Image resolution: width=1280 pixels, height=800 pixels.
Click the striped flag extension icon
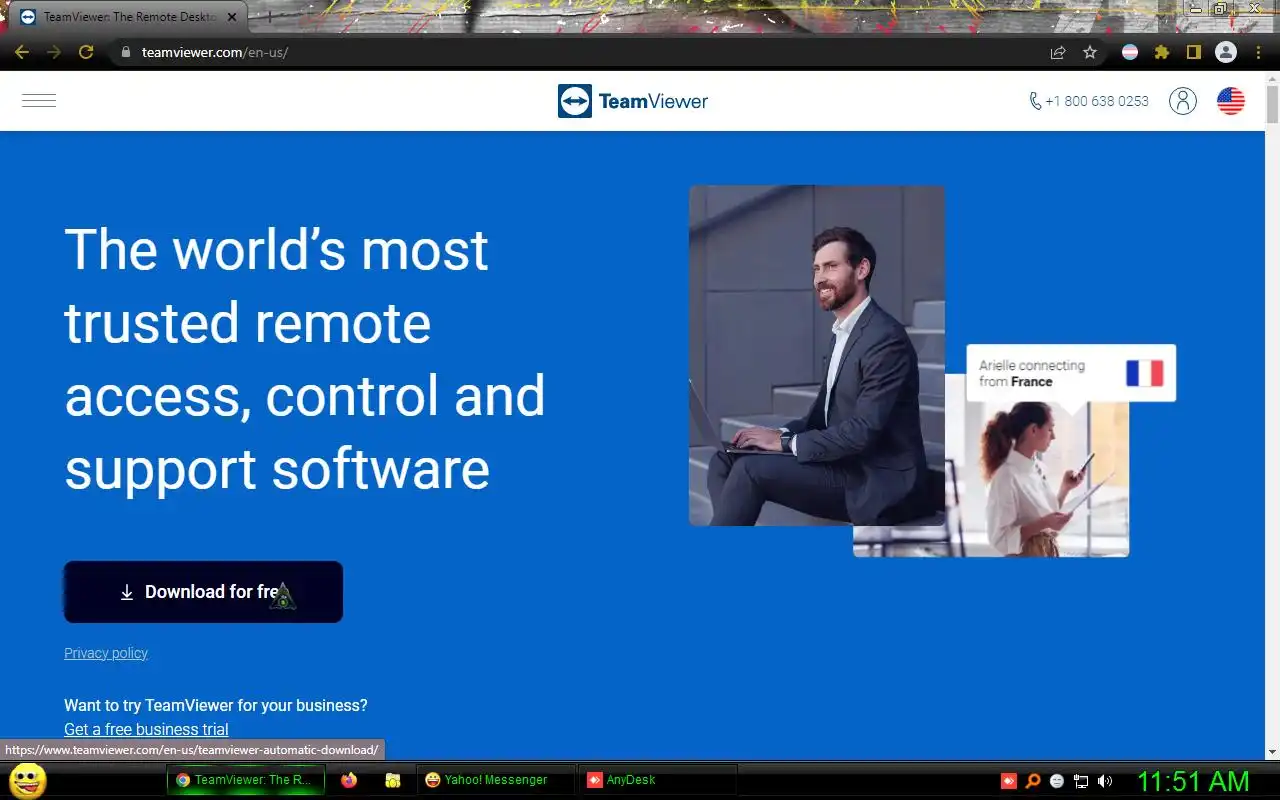click(1130, 52)
